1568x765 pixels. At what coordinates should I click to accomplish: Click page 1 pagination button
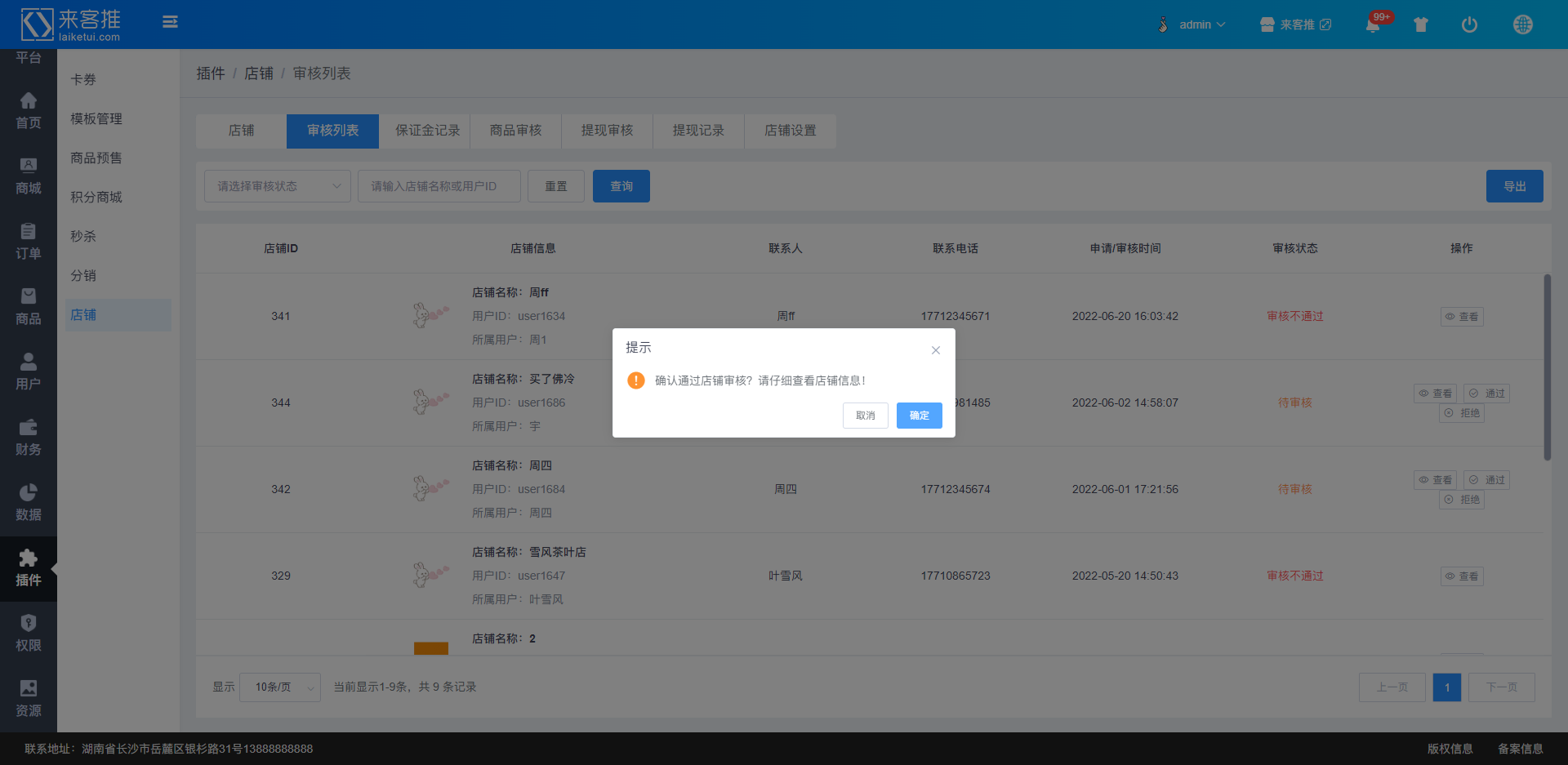(x=1447, y=687)
